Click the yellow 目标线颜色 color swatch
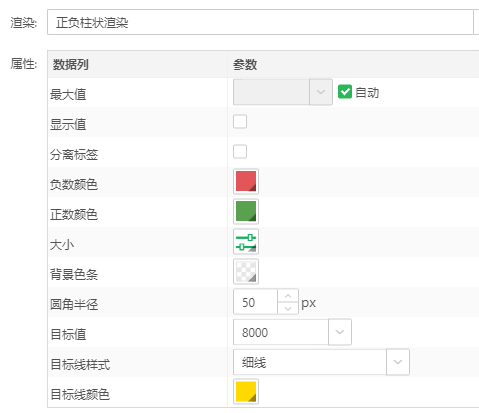Screen dimensions: 479x413 [246, 392]
